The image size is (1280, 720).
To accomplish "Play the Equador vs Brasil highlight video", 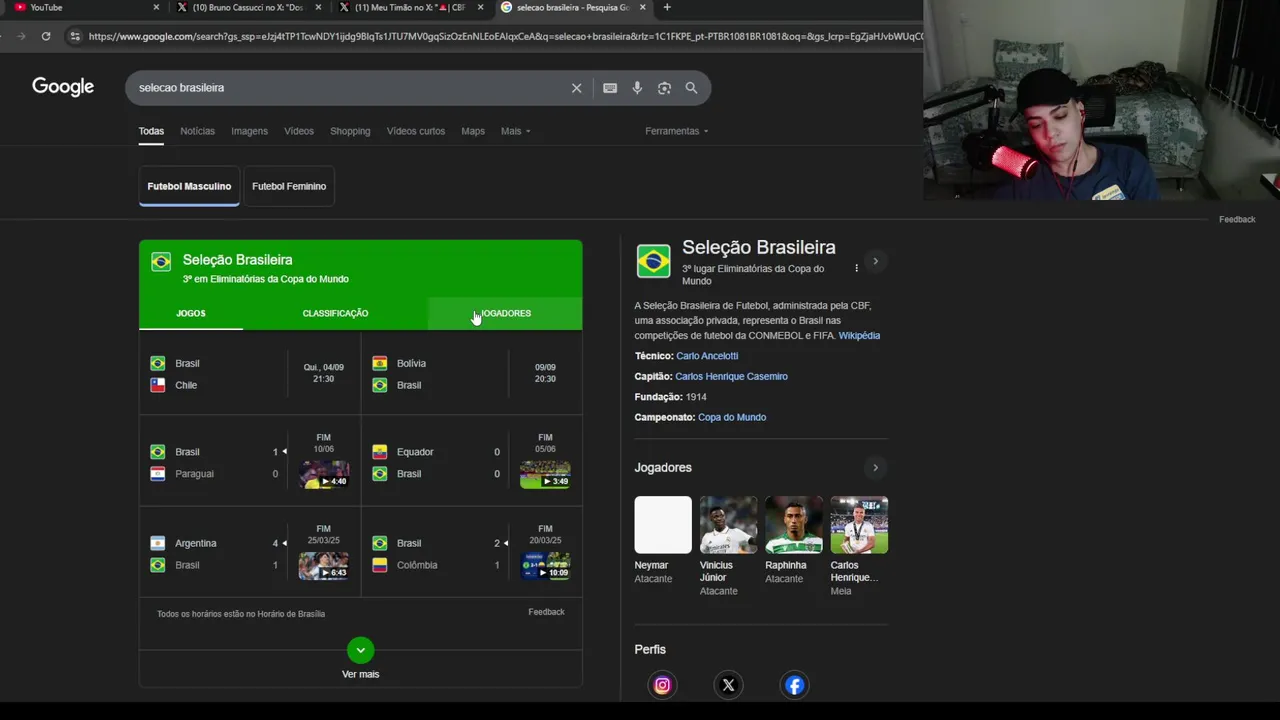I will [x=545, y=474].
